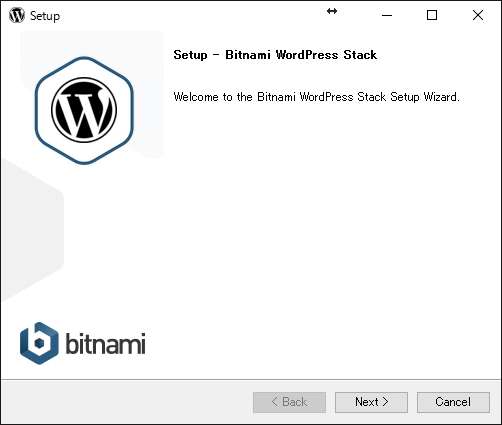Click the white W inside the logo

84,111
